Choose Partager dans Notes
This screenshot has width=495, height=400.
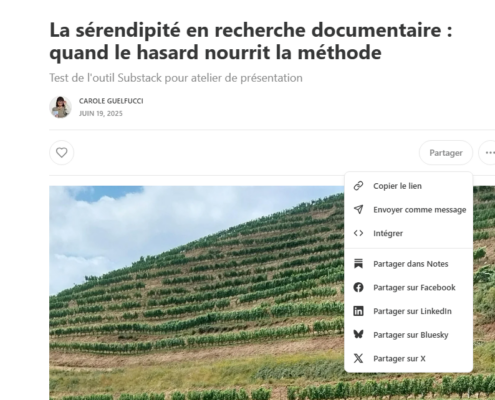pos(409,264)
